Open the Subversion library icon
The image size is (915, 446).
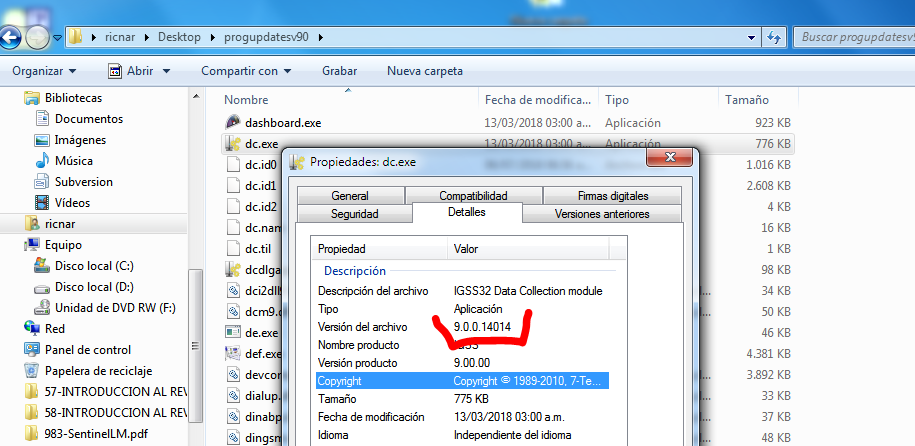pyautogui.click(x=42, y=182)
